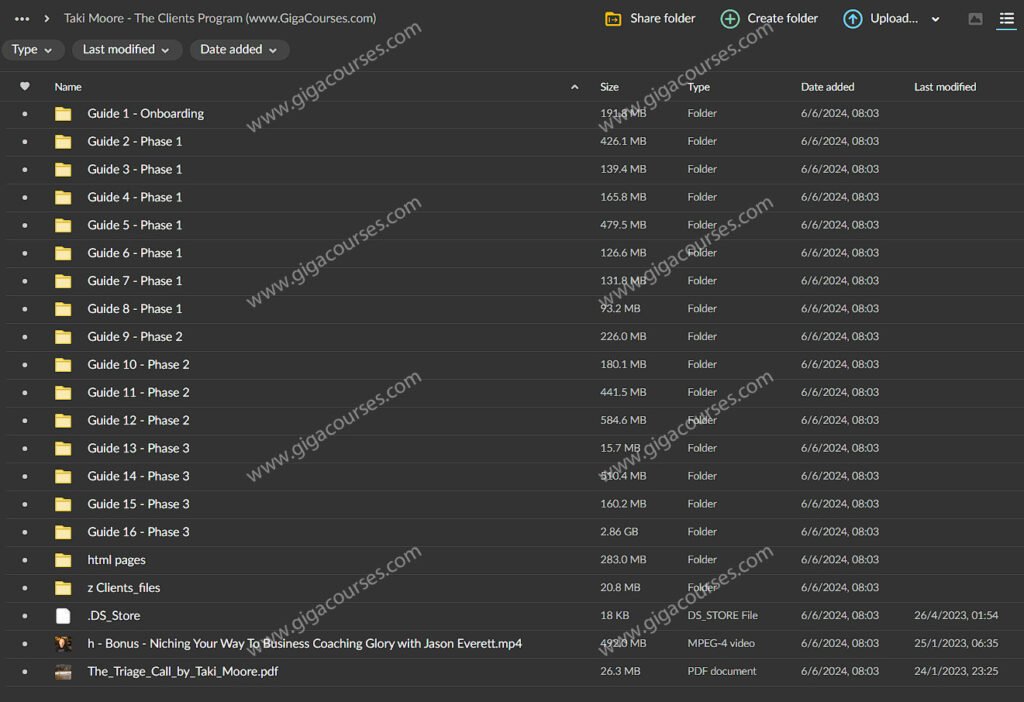
Task: Click the Create folder plus icon
Action: (x=729, y=19)
